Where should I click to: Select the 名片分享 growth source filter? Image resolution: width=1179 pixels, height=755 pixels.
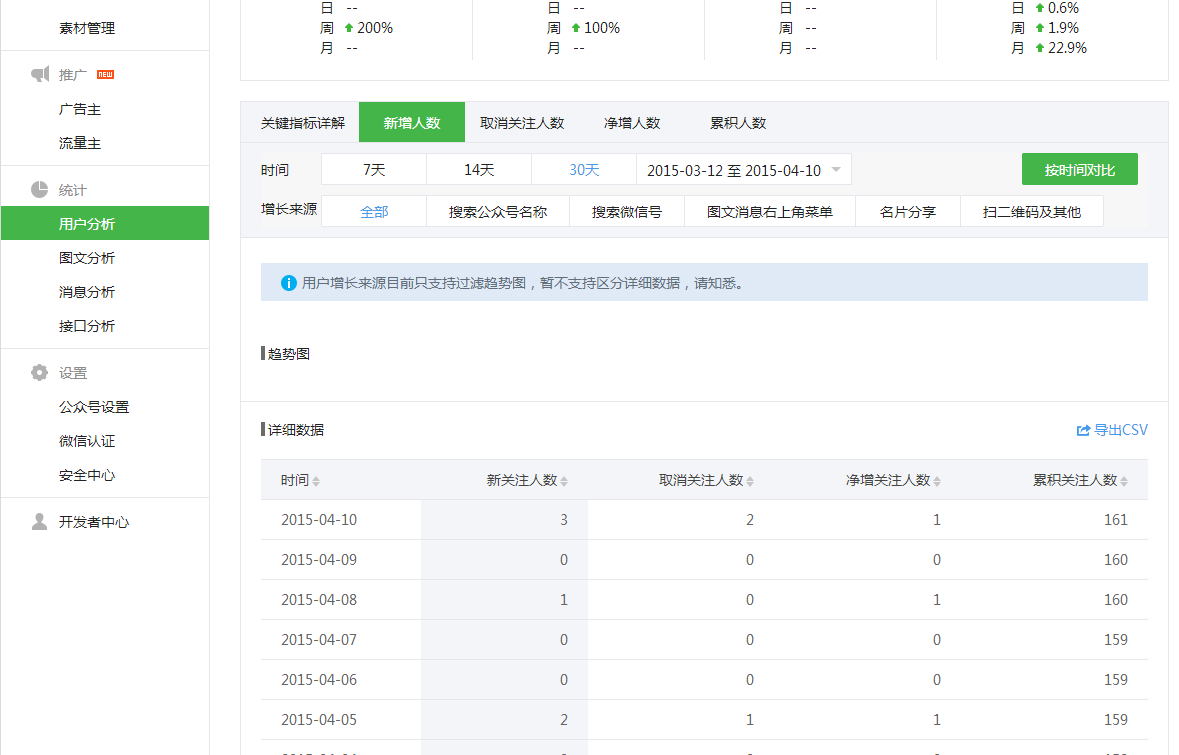point(907,211)
